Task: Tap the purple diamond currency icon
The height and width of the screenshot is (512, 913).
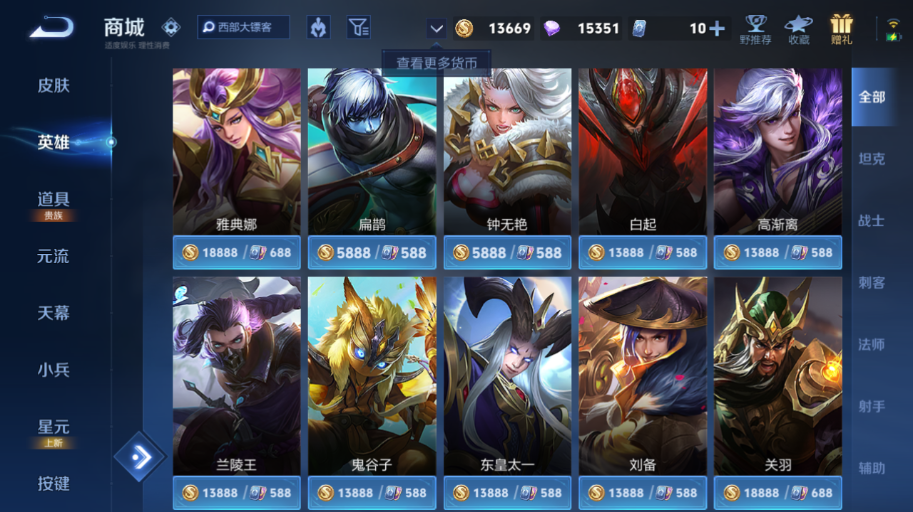Action: point(551,28)
